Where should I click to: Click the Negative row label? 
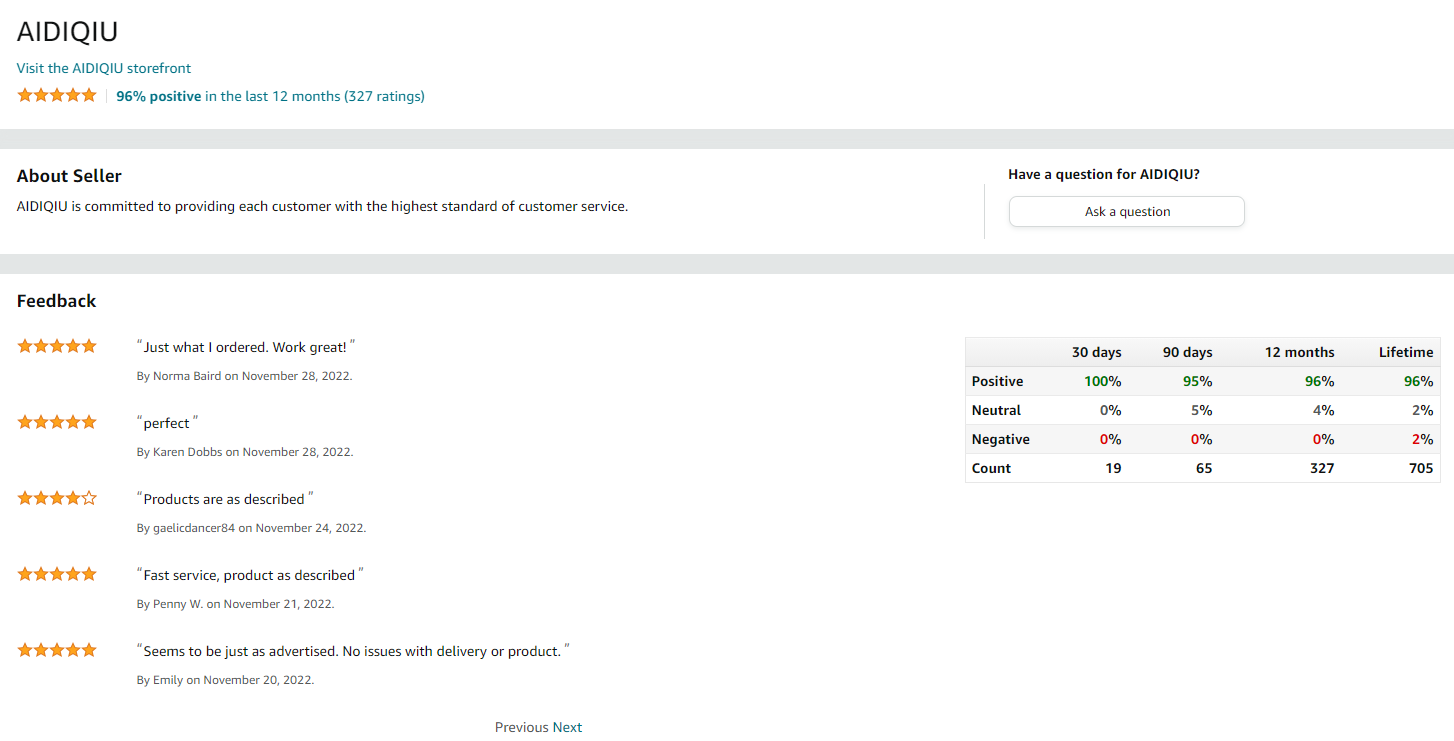(x=1000, y=439)
